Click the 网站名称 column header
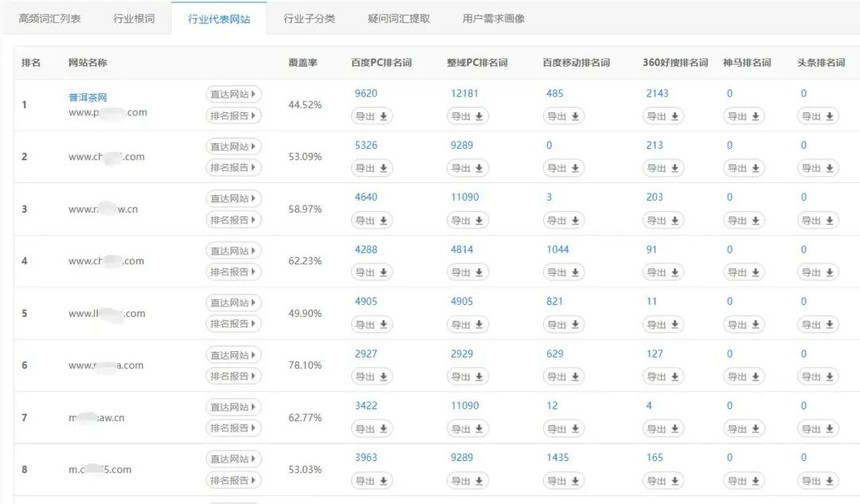The width and height of the screenshot is (860, 504). click(88, 63)
